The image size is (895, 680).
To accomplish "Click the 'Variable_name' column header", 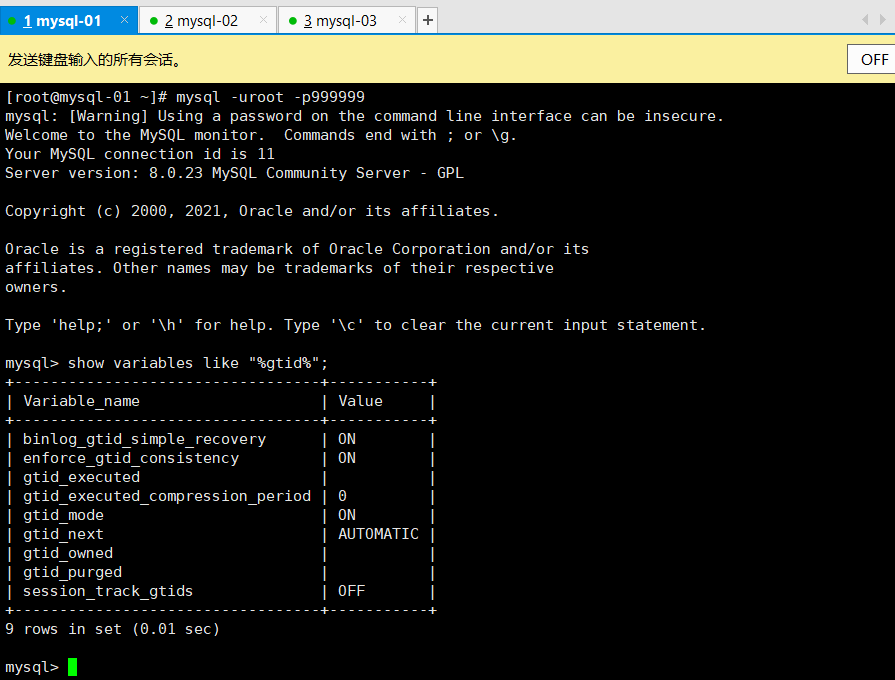I will tap(81, 401).
